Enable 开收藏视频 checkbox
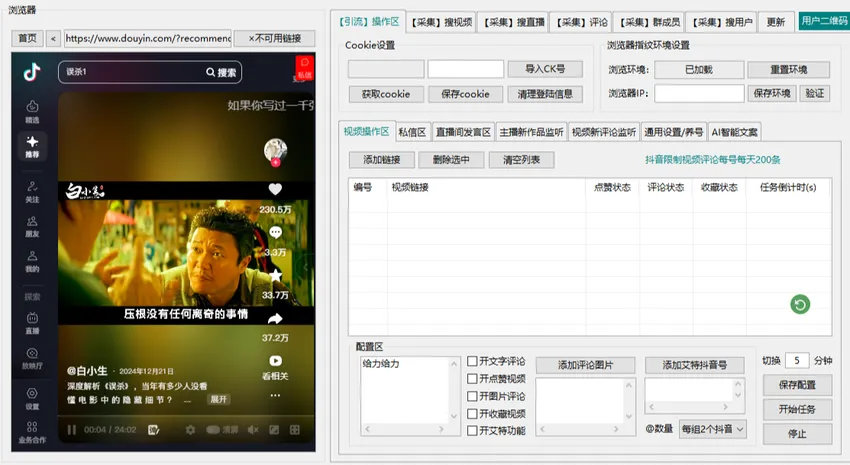This screenshot has height=465, width=850. 472,414
